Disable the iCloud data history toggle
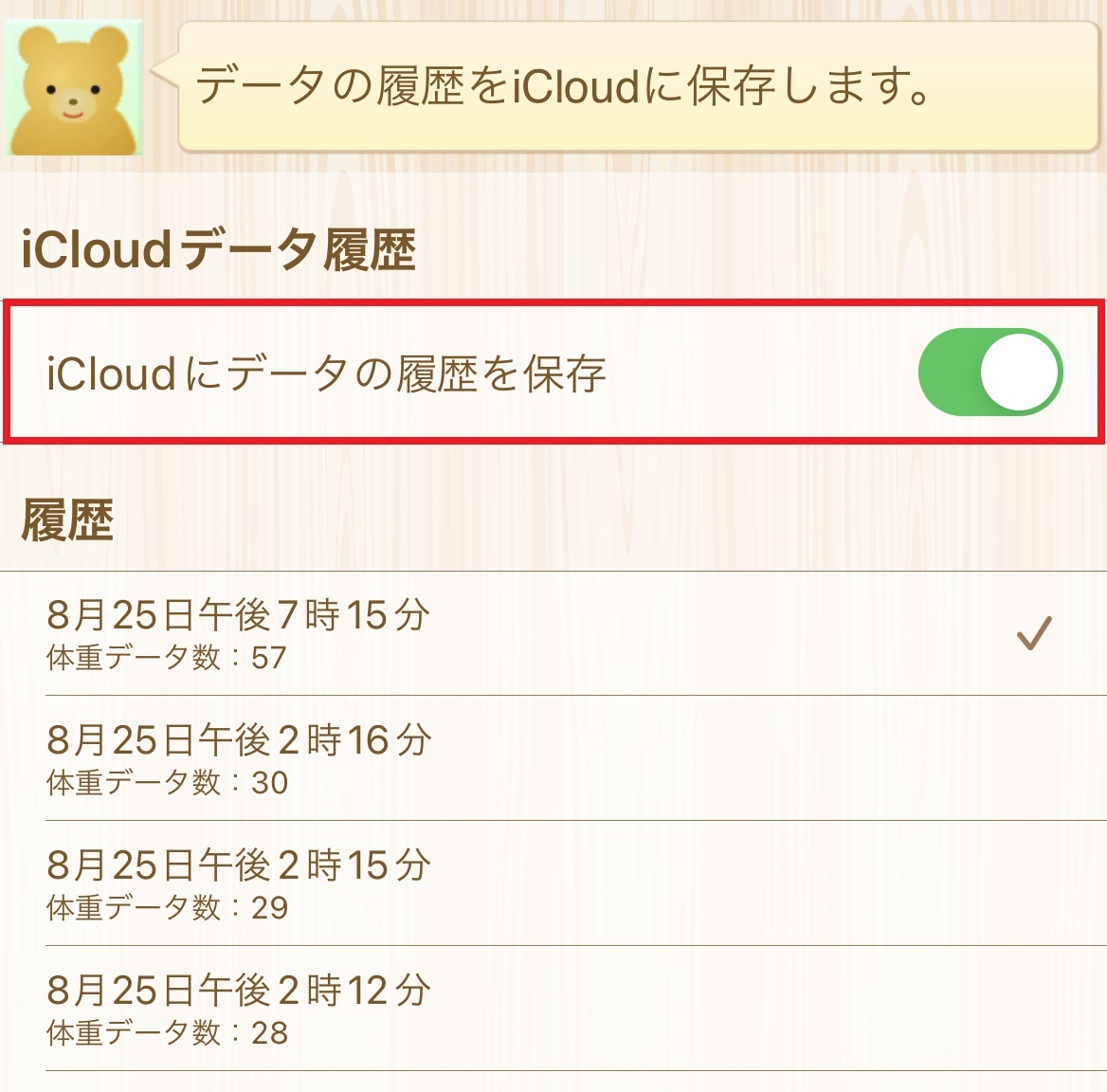The width and height of the screenshot is (1107, 1092). 989,372
